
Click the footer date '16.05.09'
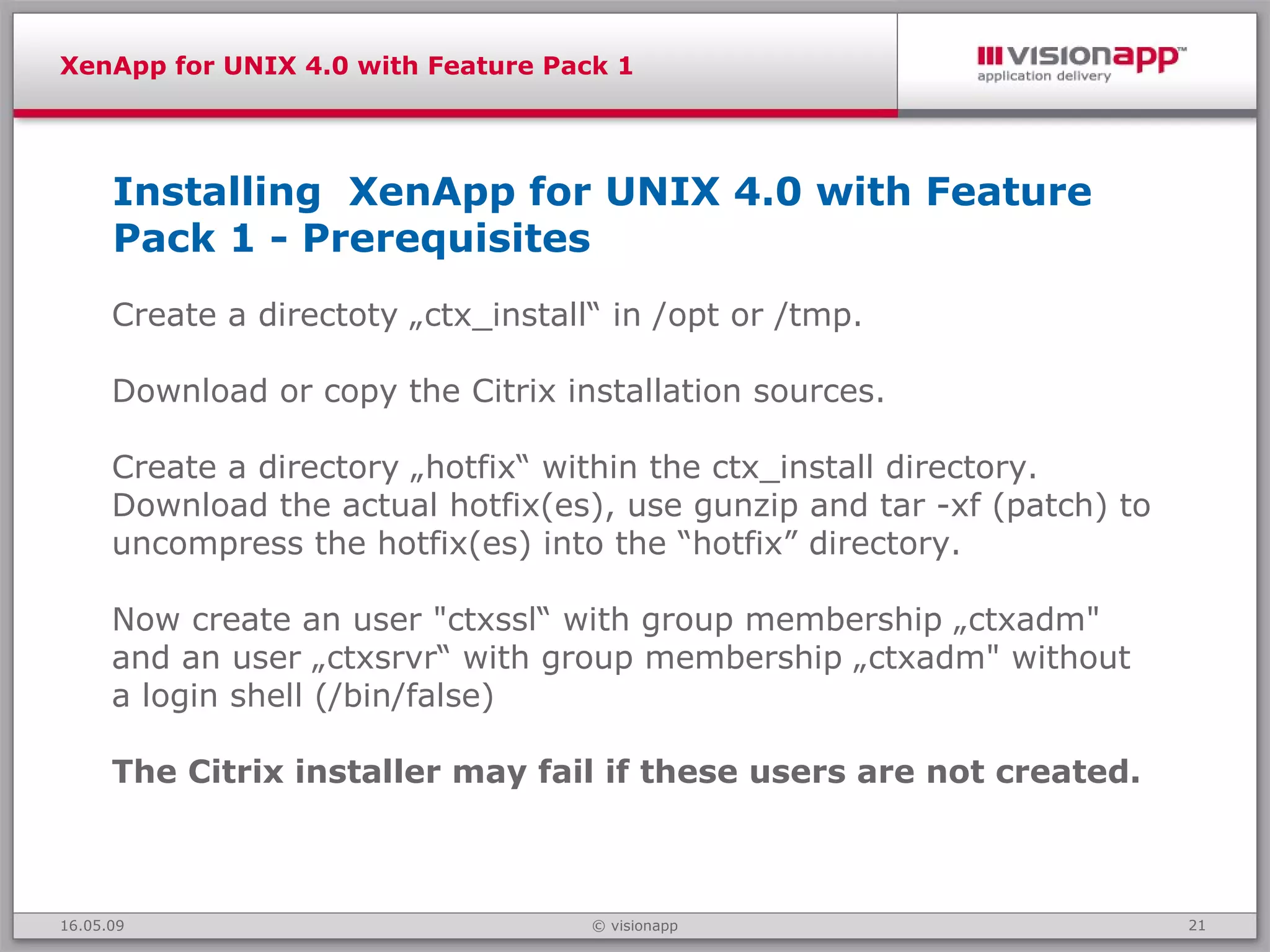(92, 926)
